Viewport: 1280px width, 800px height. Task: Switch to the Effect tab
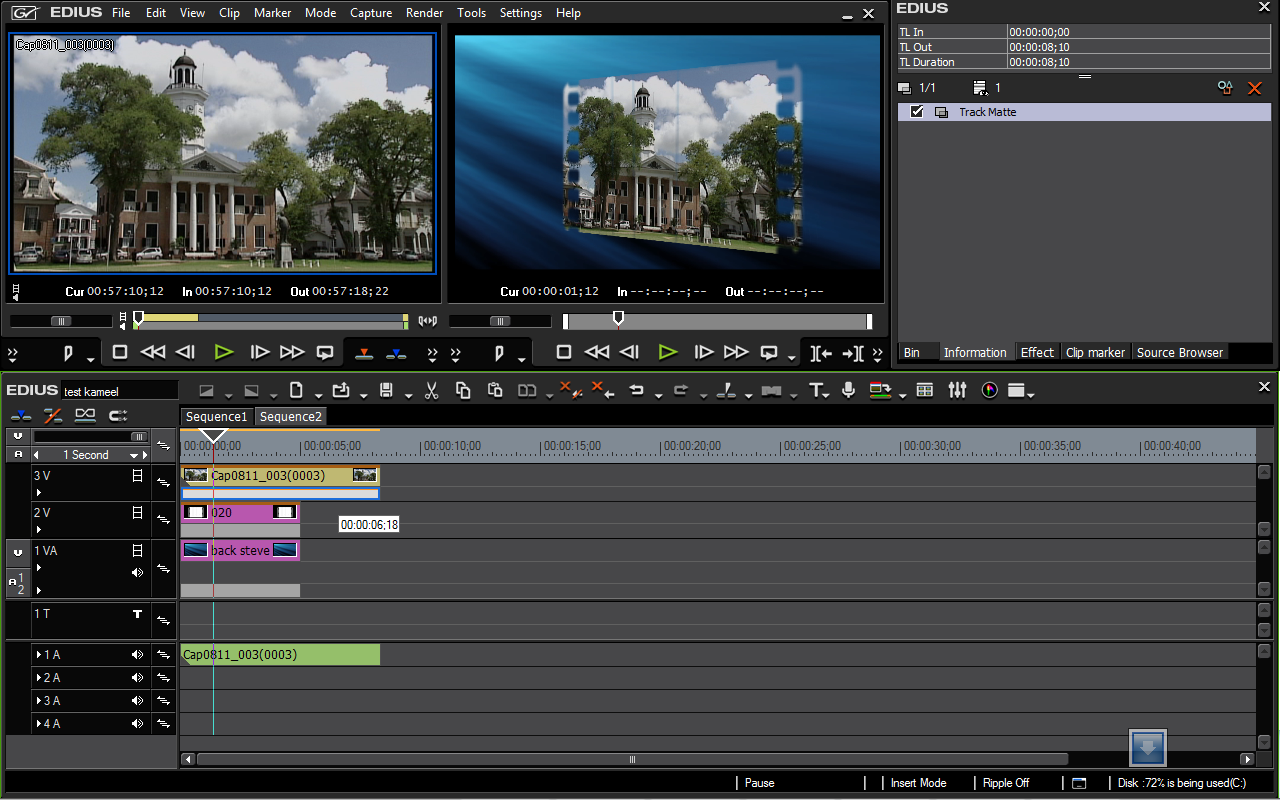tap(1037, 352)
